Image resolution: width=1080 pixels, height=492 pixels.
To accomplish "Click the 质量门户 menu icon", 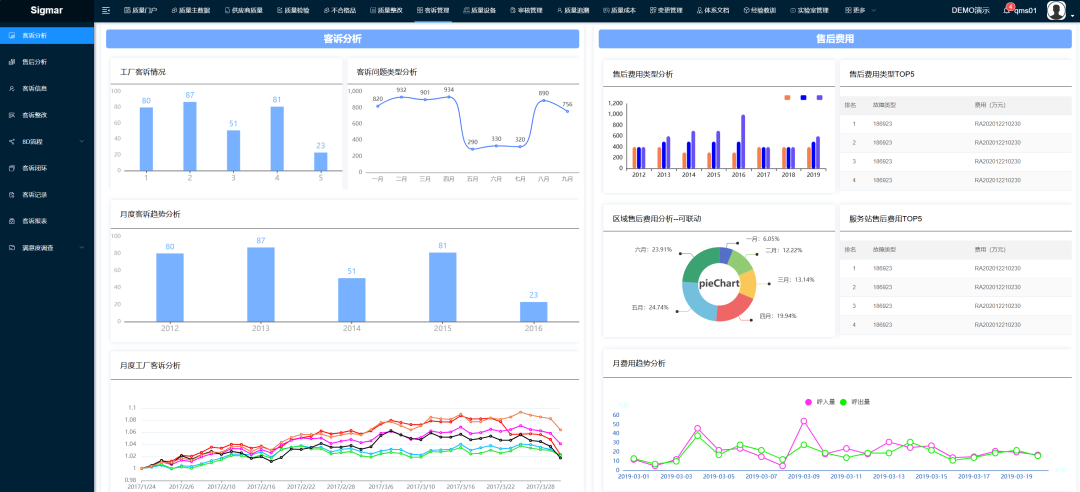I will point(127,10).
